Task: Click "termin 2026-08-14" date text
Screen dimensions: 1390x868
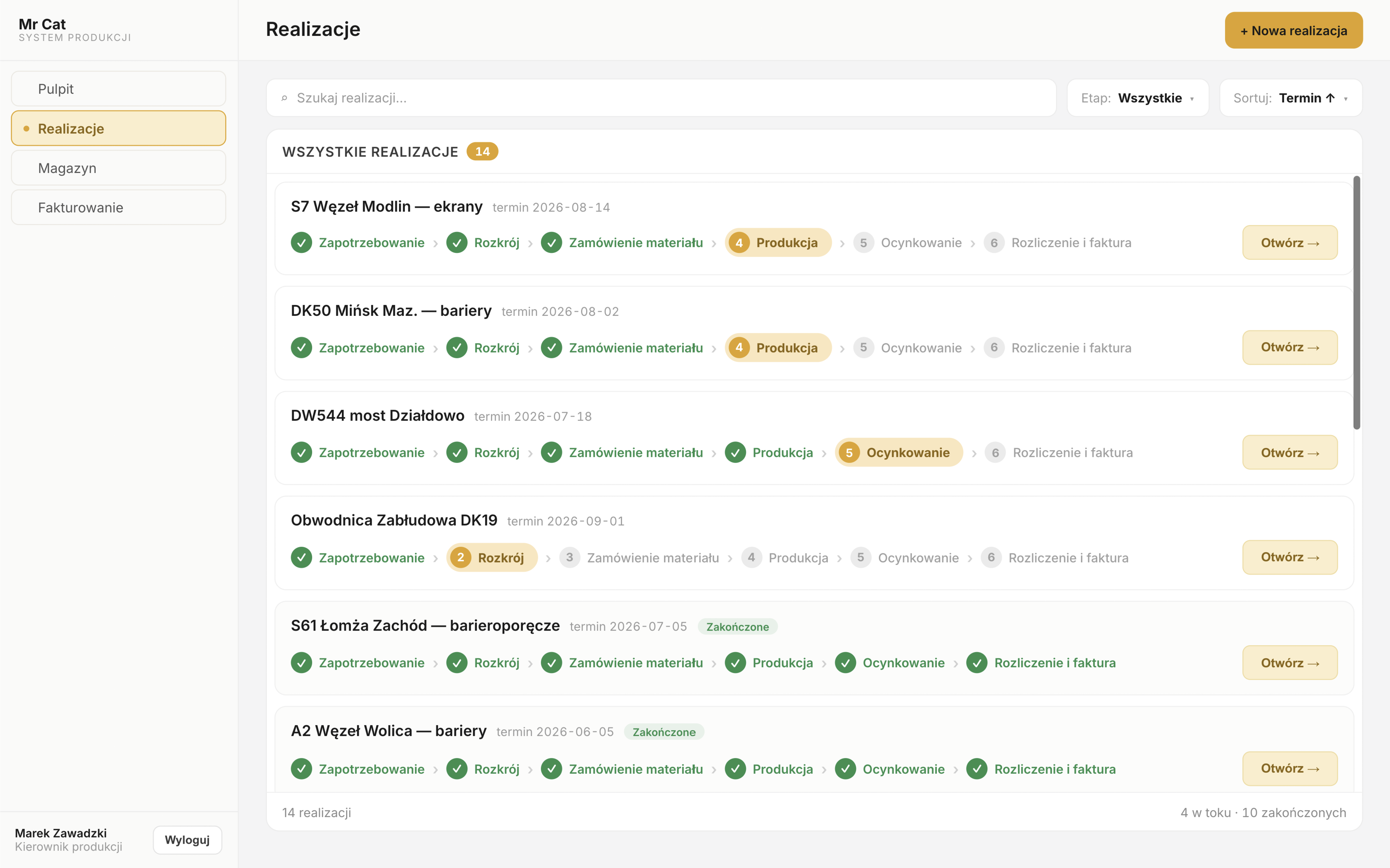Action: click(x=551, y=207)
